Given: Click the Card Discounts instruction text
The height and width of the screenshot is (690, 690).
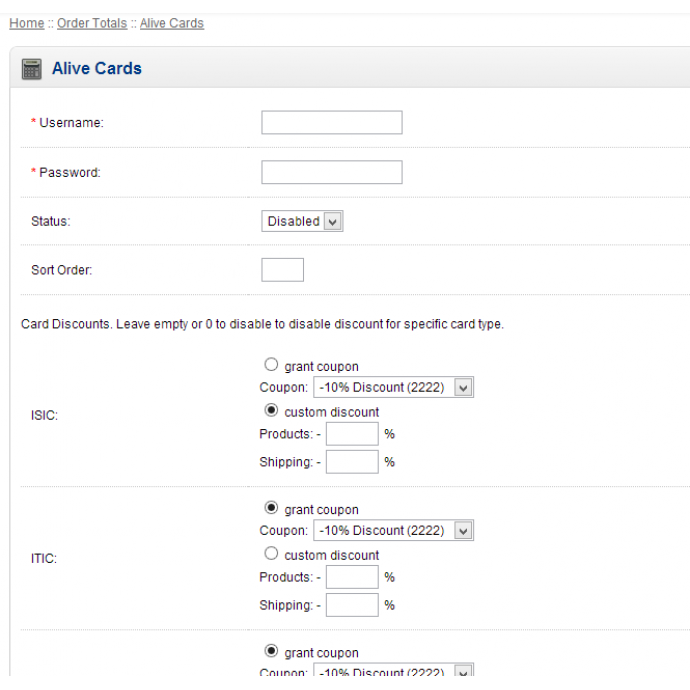Looking at the screenshot, I should [262, 324].
